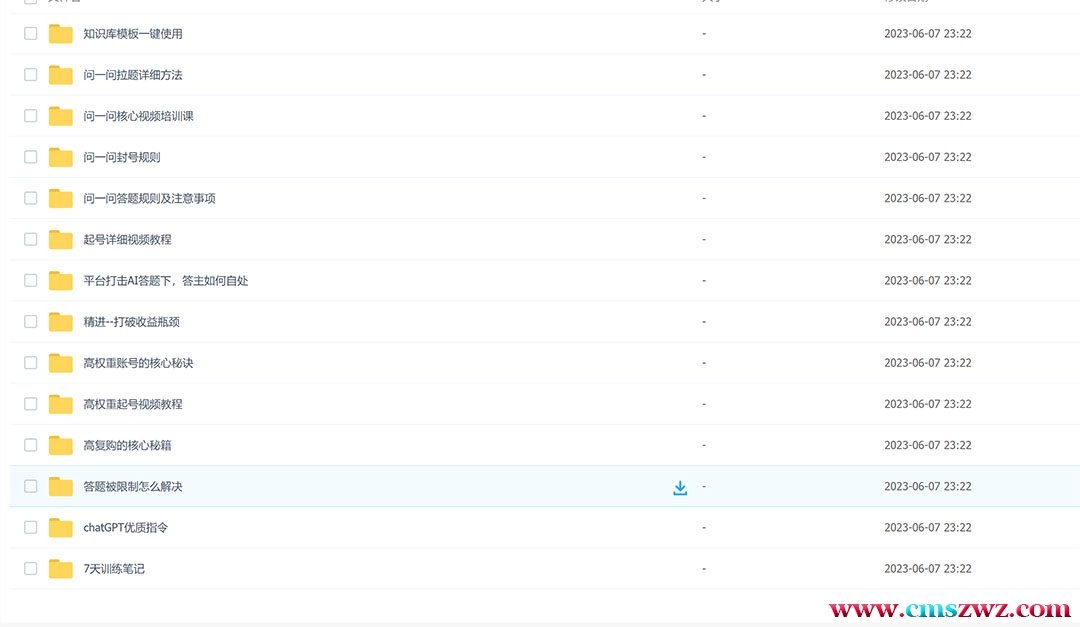Click the folder icon for 起号详细视频教程
The width and height of the screenshot is (1080, 627).
(x=61, y=240)
